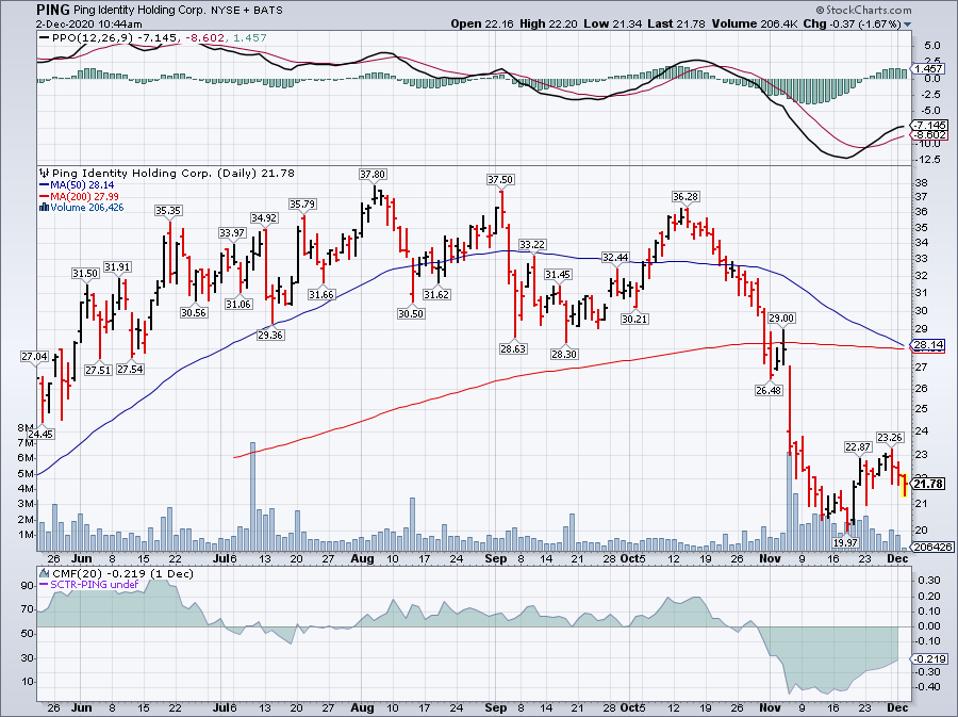
Task: Click the blue MA(50) line marker in the legend
Action: [x=44, y=185]
